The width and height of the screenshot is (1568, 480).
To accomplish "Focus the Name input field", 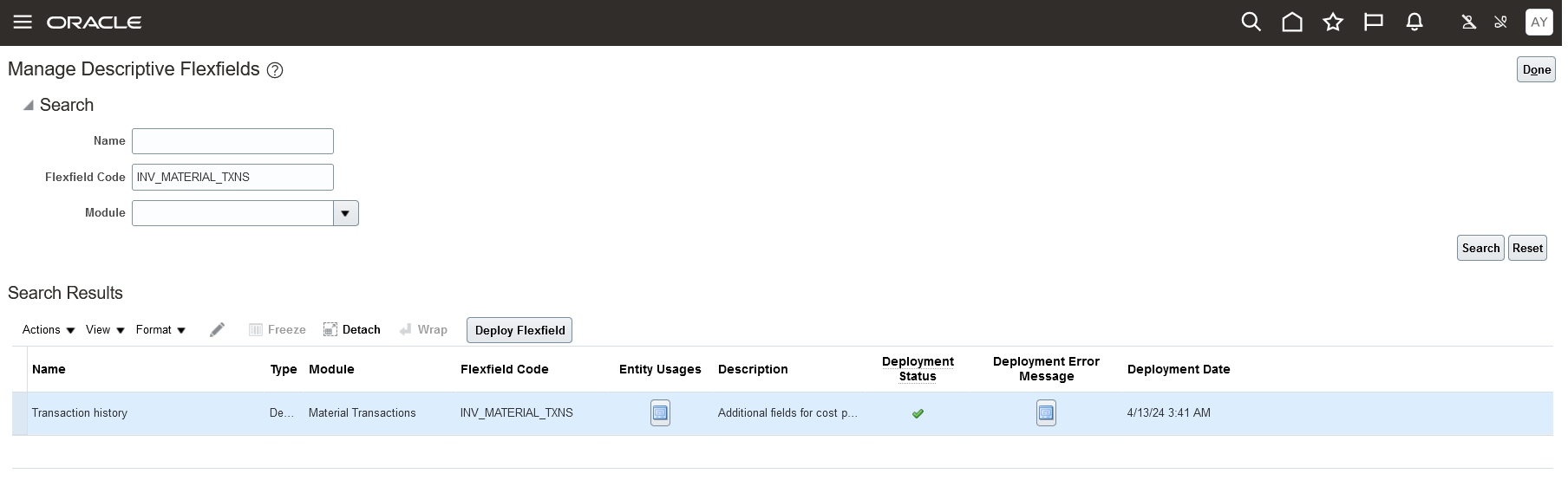I will [x=232, y=141].
